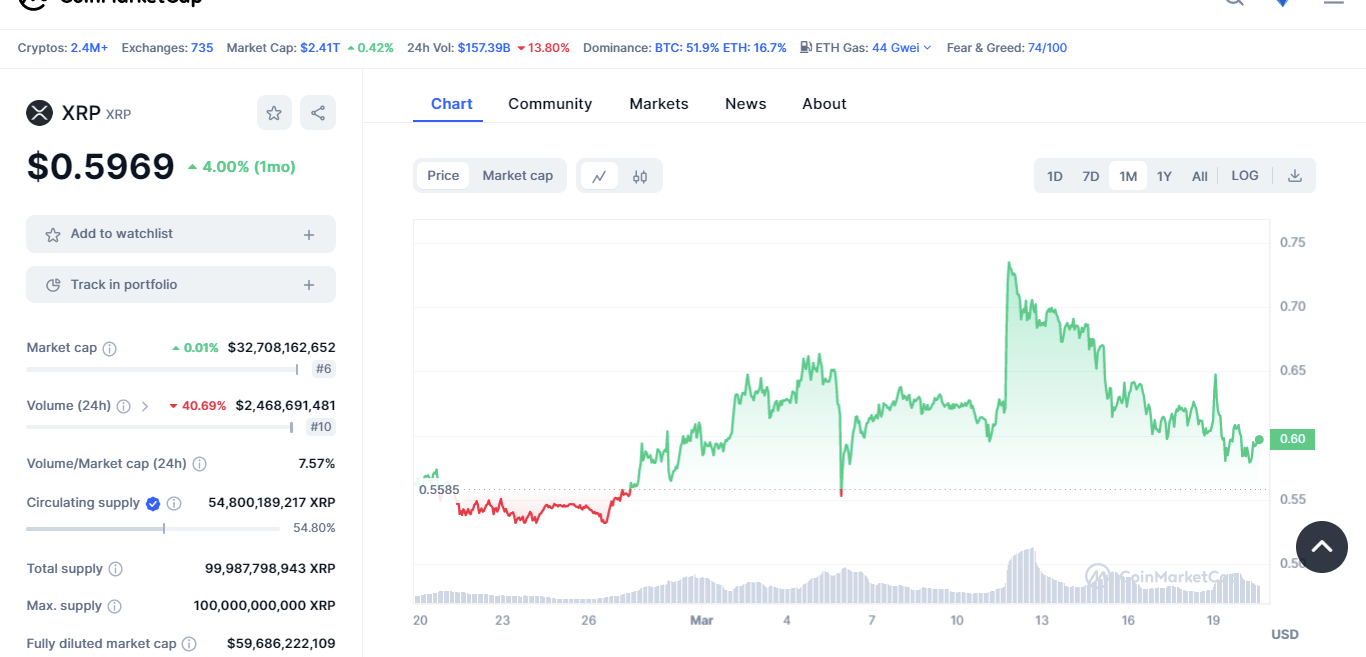1366x657 pixels.
Task: Open the Exchanges 735 link
Action: click(202, 48)
